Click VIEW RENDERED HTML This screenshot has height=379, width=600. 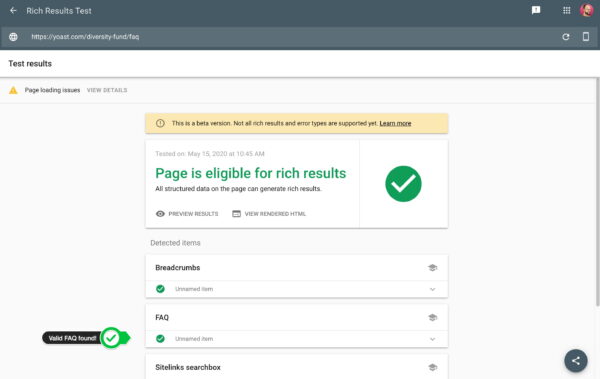pos(269,214)
